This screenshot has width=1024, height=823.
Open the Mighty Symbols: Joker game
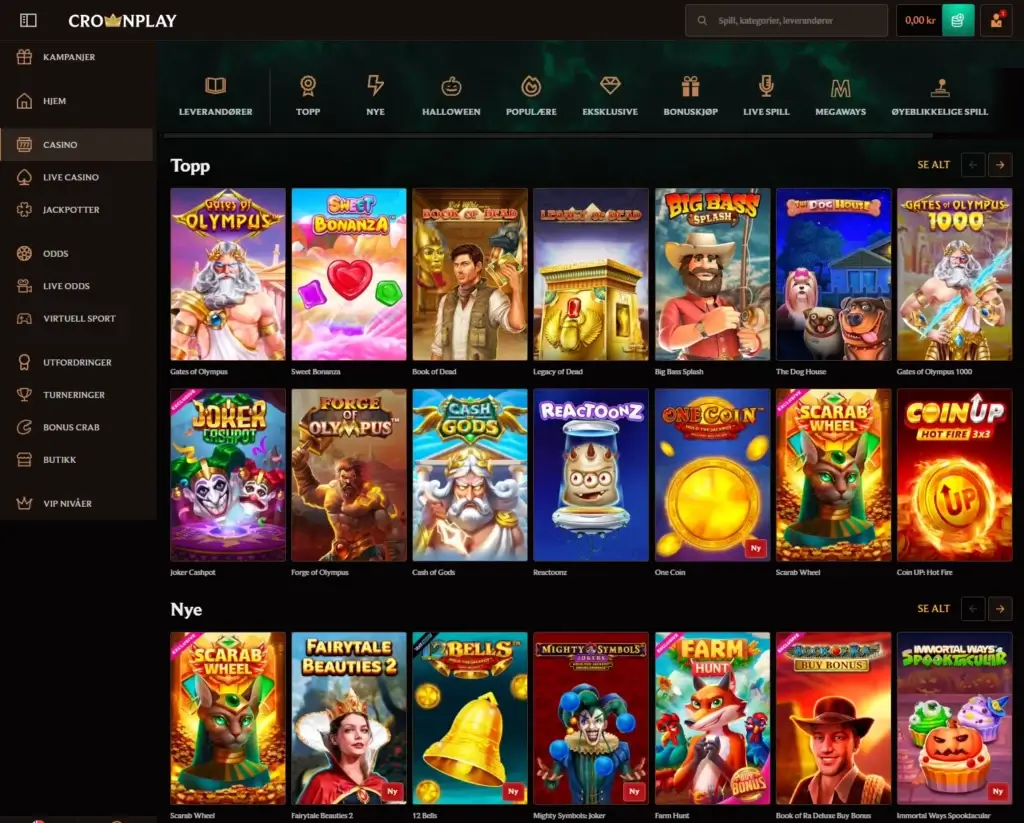[x=591, y=718]
